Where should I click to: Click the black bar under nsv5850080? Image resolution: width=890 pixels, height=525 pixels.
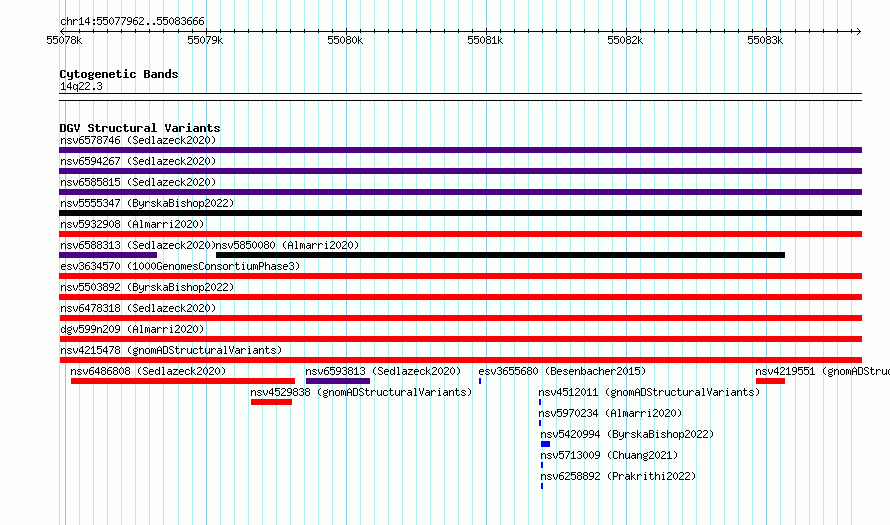point(501,255)
